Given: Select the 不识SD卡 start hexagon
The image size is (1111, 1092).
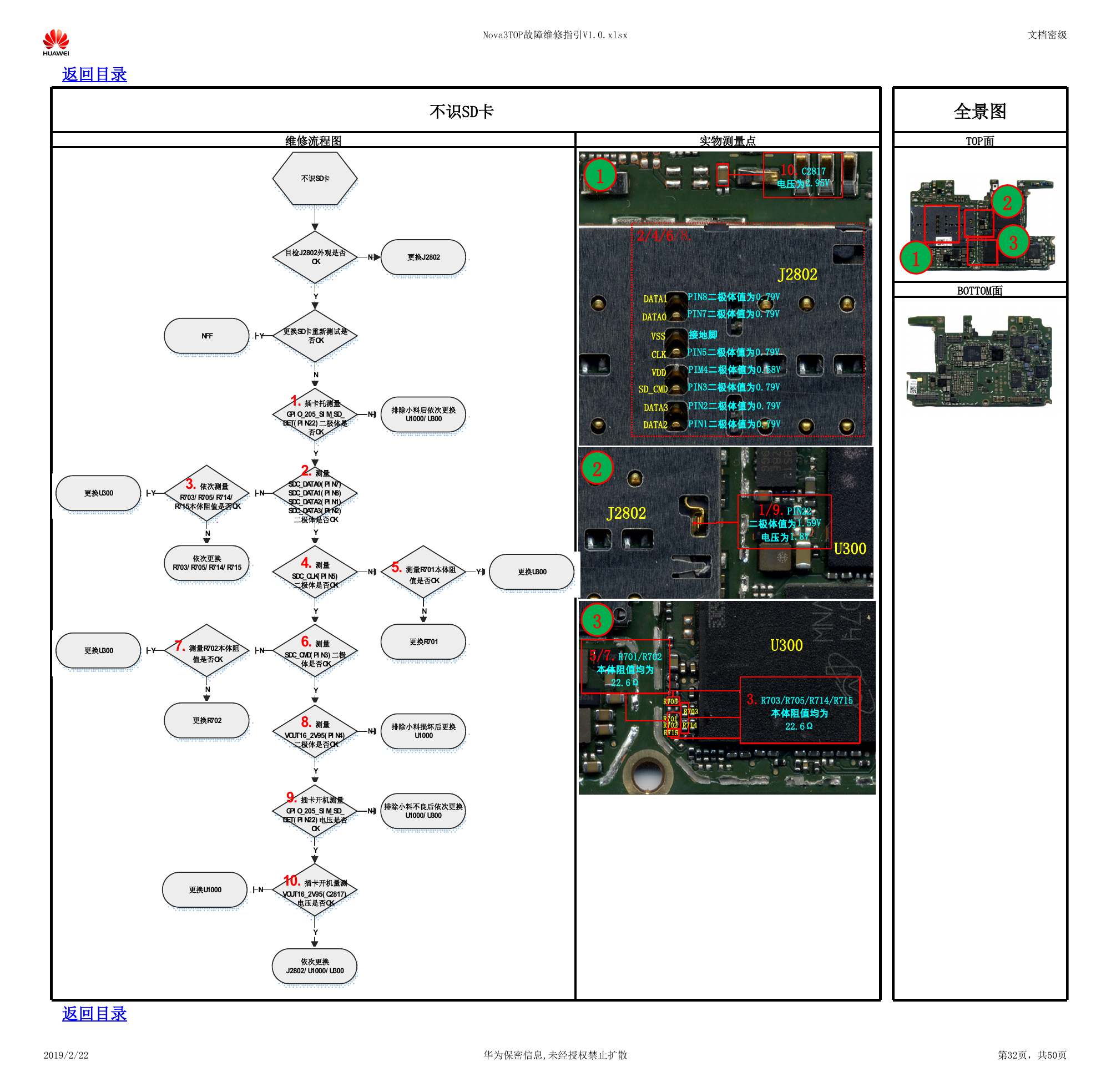Looking at the screenshot, I should [x=315, y=178].
